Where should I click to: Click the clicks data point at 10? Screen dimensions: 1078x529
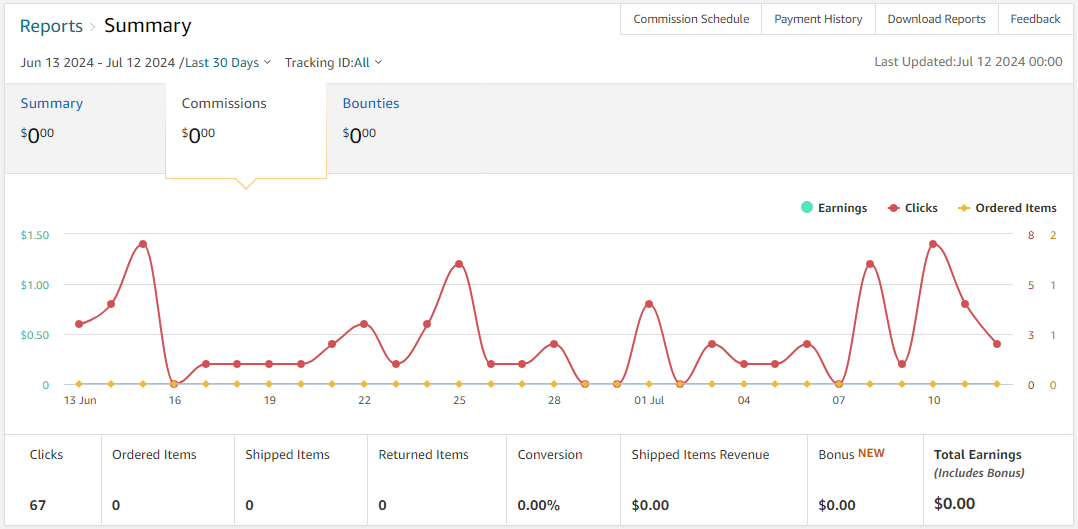(933, 244)
